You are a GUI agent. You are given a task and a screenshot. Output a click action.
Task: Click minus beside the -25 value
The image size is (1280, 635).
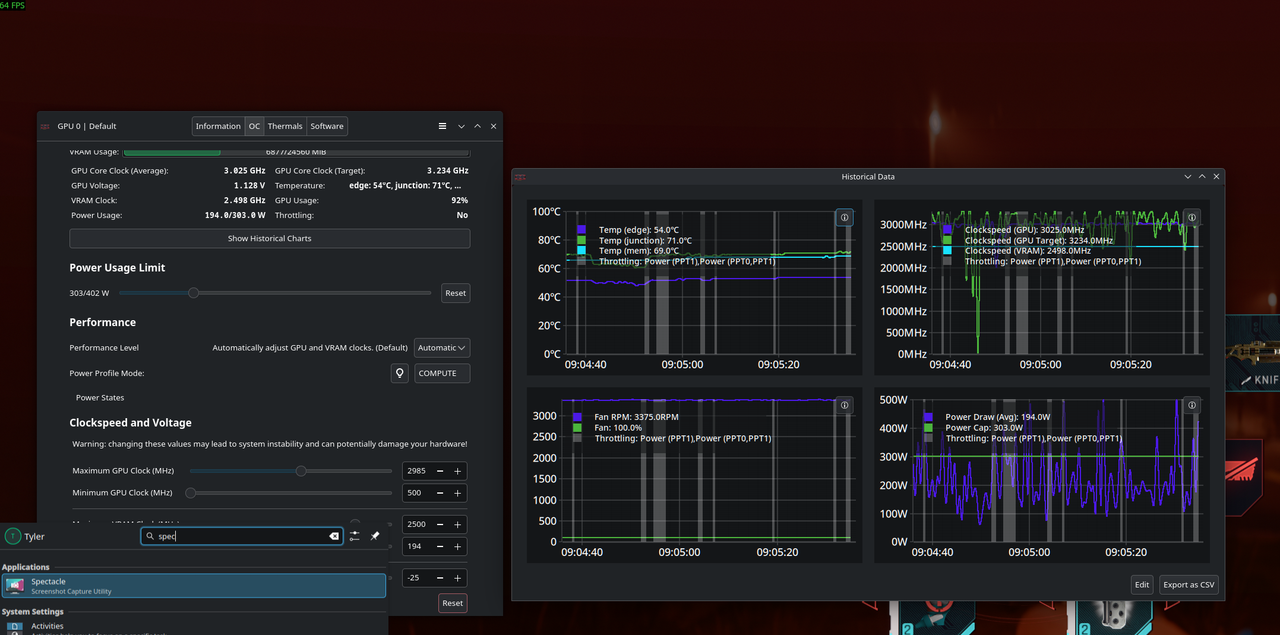pos(442,578)
